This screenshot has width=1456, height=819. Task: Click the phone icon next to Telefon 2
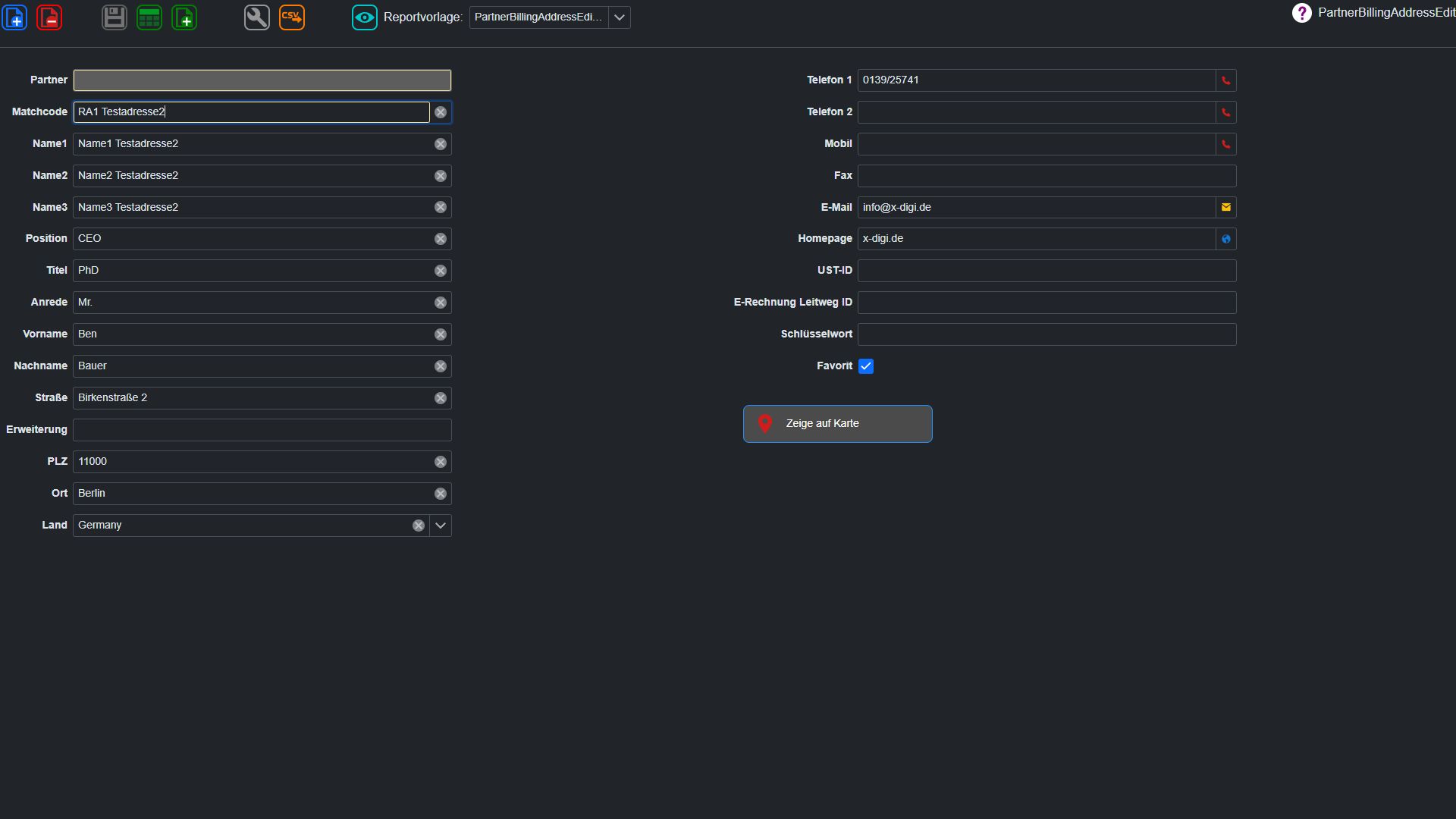(x=1226, y=112)
